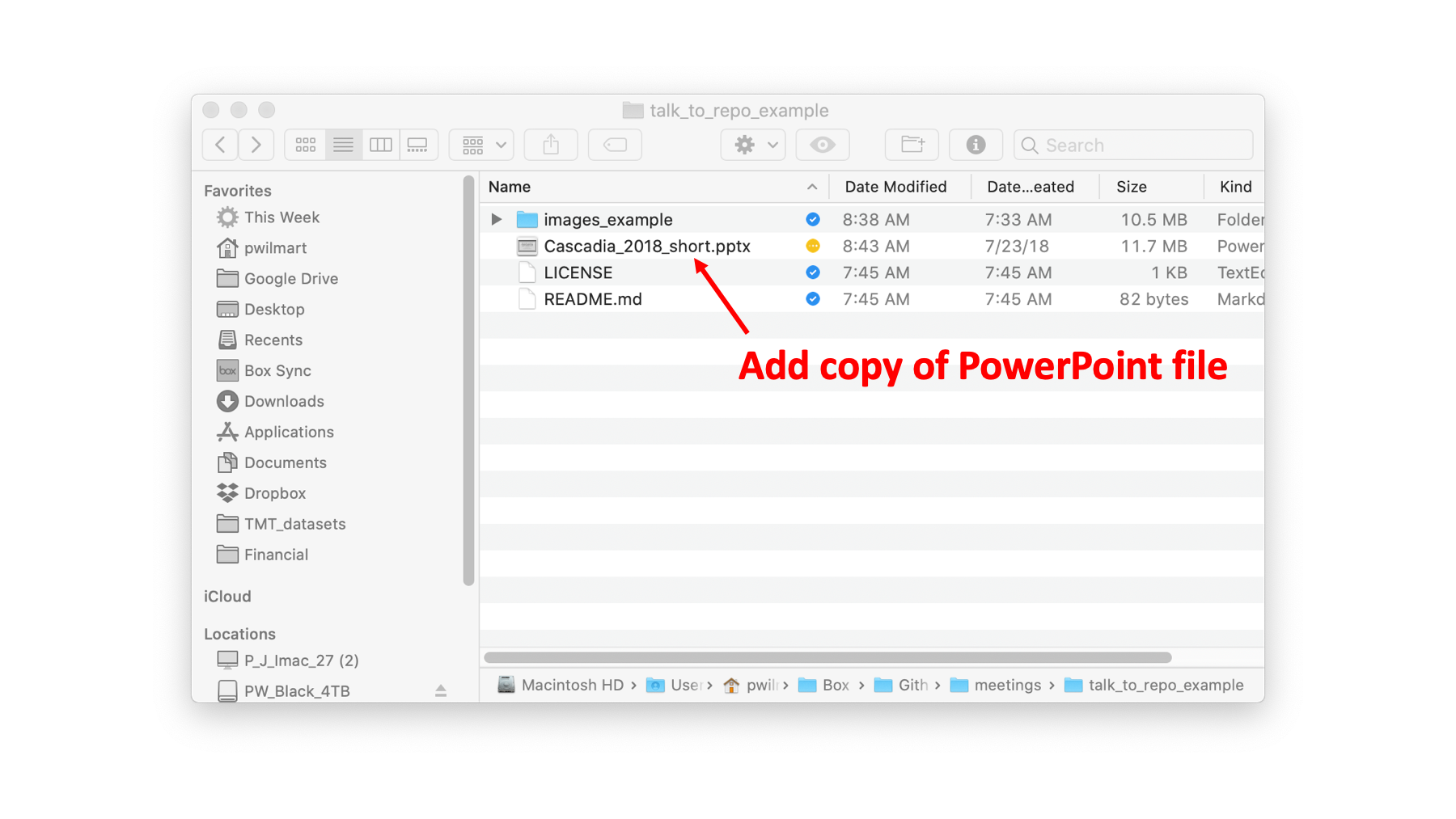Click yellow sync badge for Cascadia pptx

pos(813,246)
